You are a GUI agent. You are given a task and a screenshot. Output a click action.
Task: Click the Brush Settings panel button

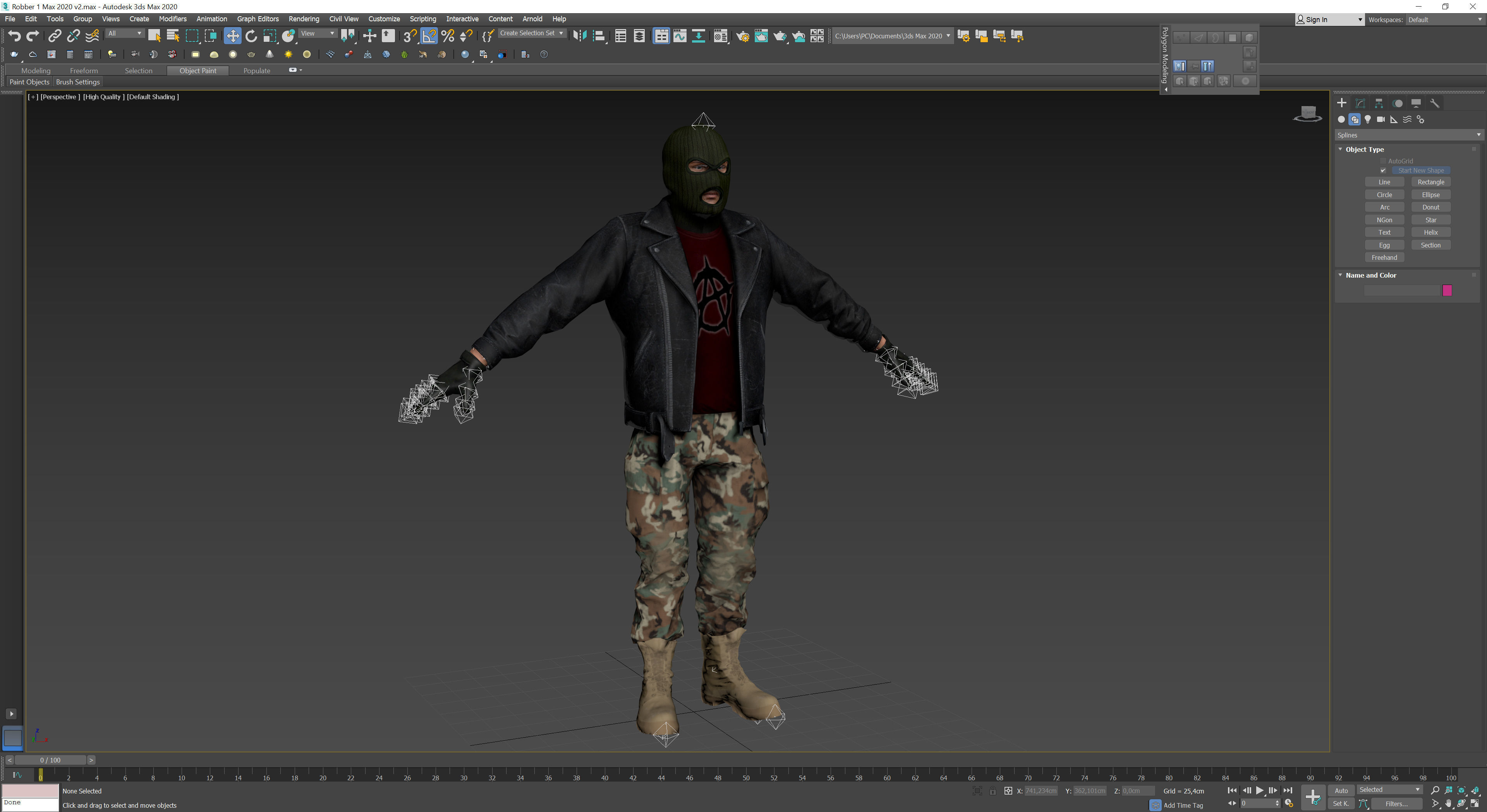click(x=78, y=82)
